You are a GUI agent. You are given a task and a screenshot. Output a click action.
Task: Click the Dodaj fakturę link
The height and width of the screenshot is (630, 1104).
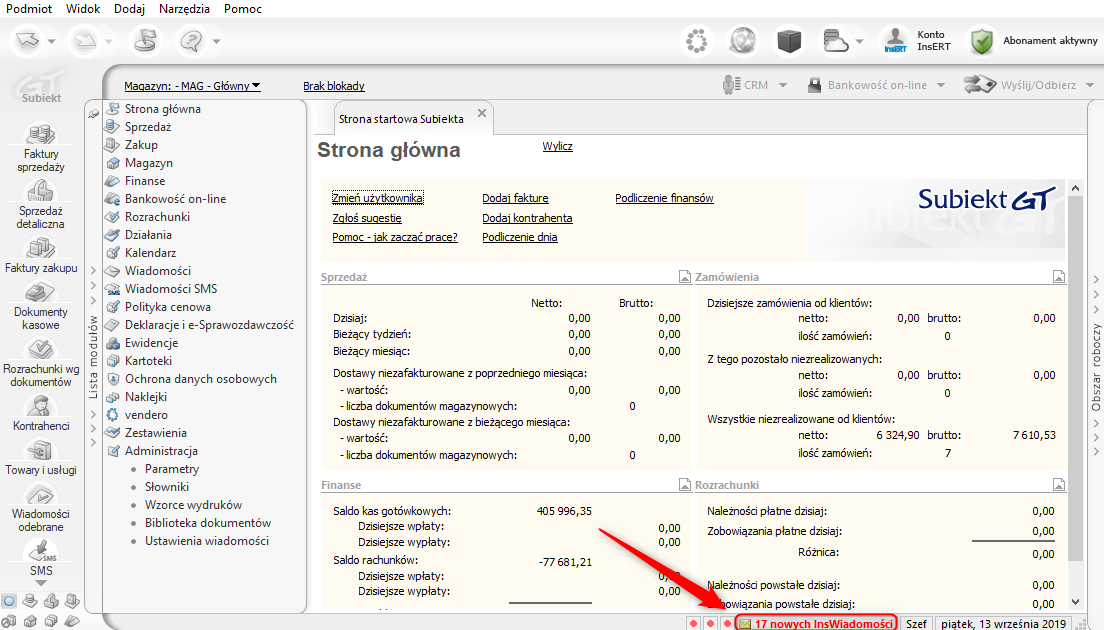point(515,198)
